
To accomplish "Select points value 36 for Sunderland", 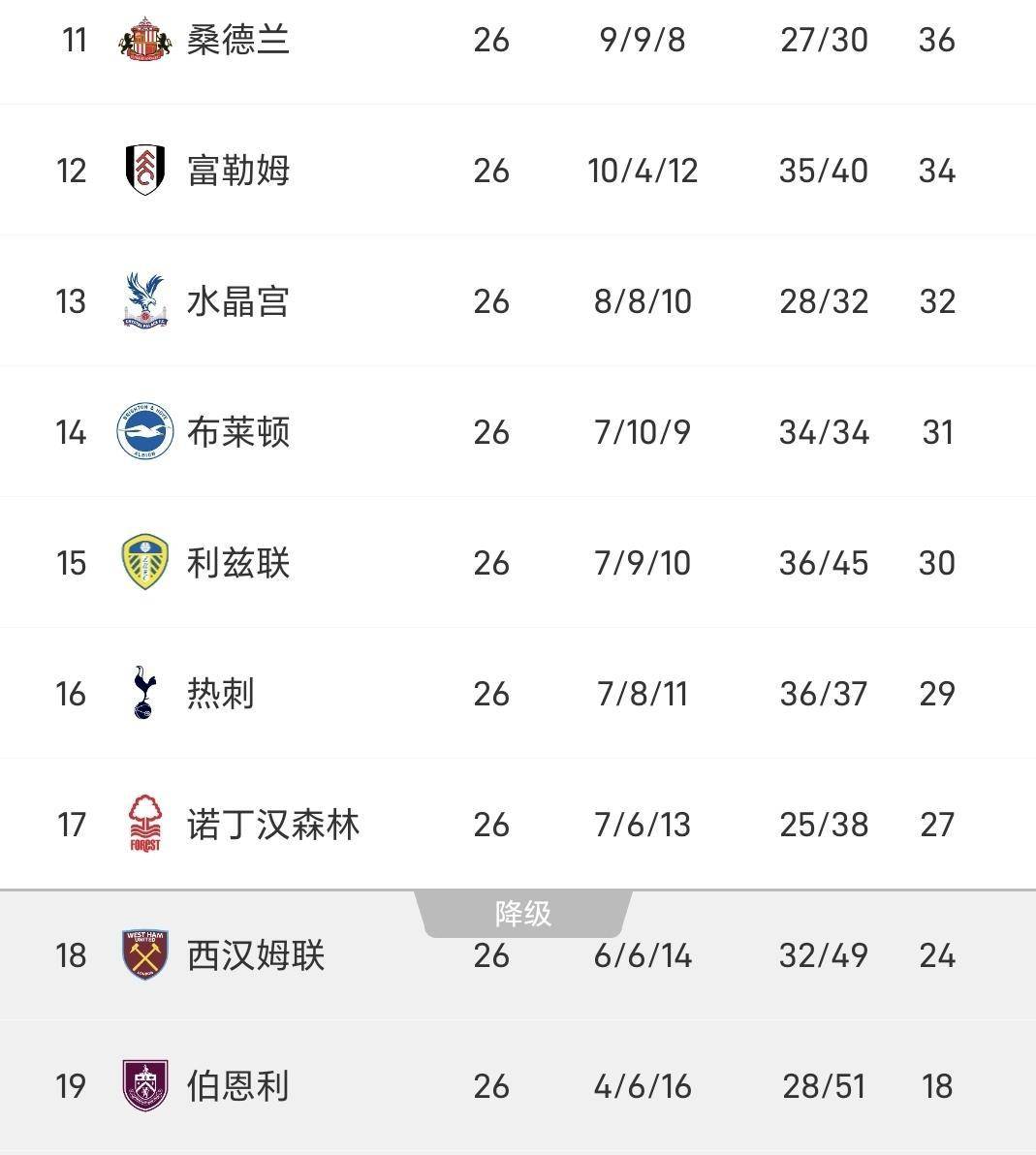I will coord(936,40).
